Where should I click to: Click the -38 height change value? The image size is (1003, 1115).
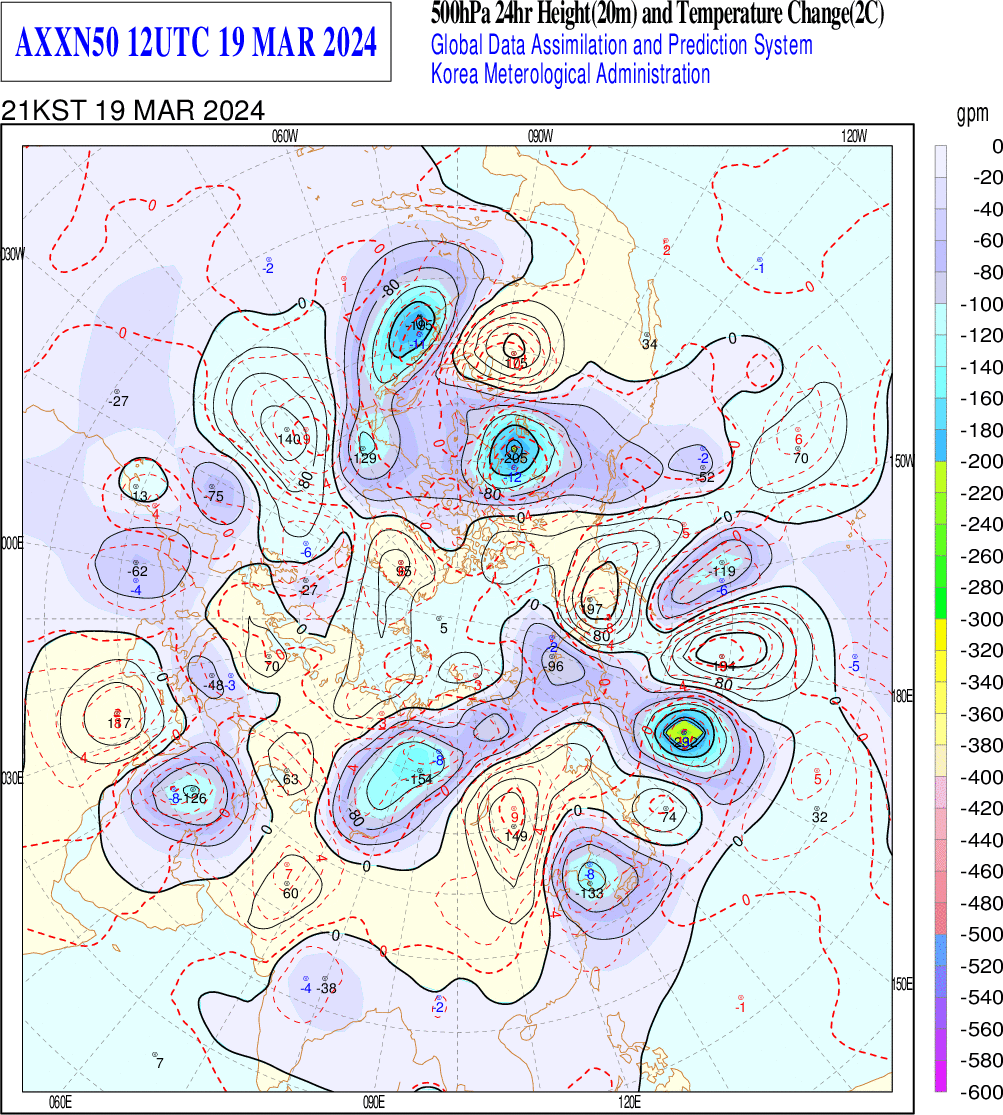(327, 988)
